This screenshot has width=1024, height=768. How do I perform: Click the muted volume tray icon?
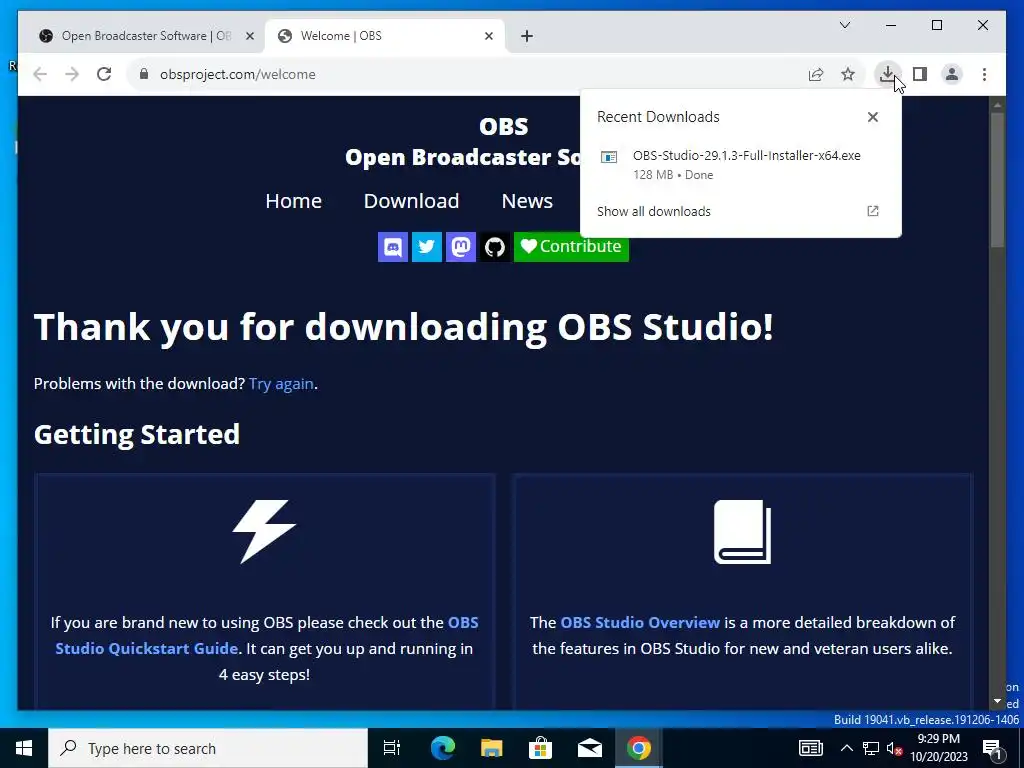pos(895,748)
